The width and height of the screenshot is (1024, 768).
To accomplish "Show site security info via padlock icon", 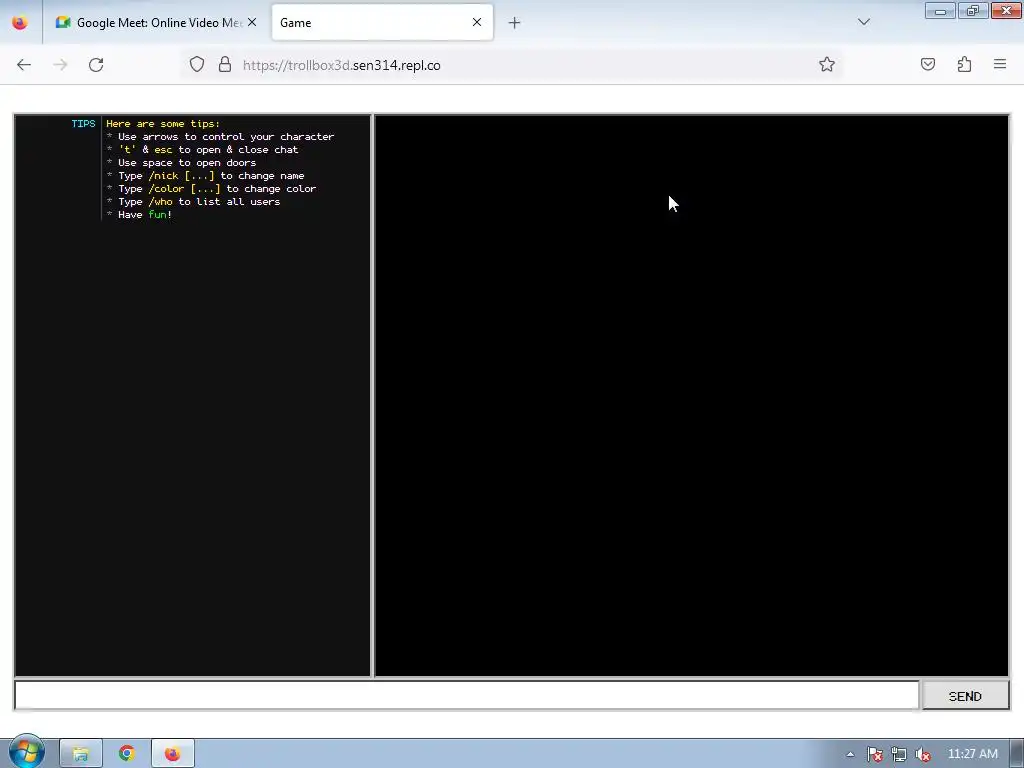I will pyautogui.click(x=225, y=65).
